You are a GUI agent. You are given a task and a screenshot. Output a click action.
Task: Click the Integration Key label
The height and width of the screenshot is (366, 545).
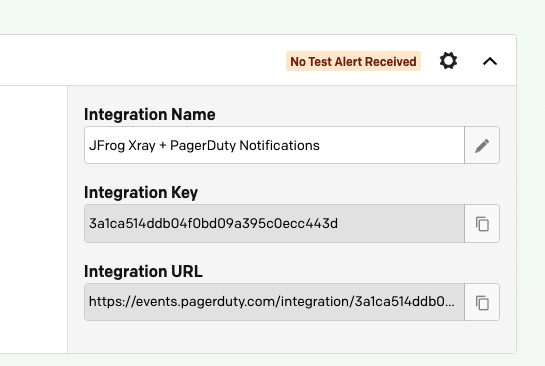pos(141,193)
